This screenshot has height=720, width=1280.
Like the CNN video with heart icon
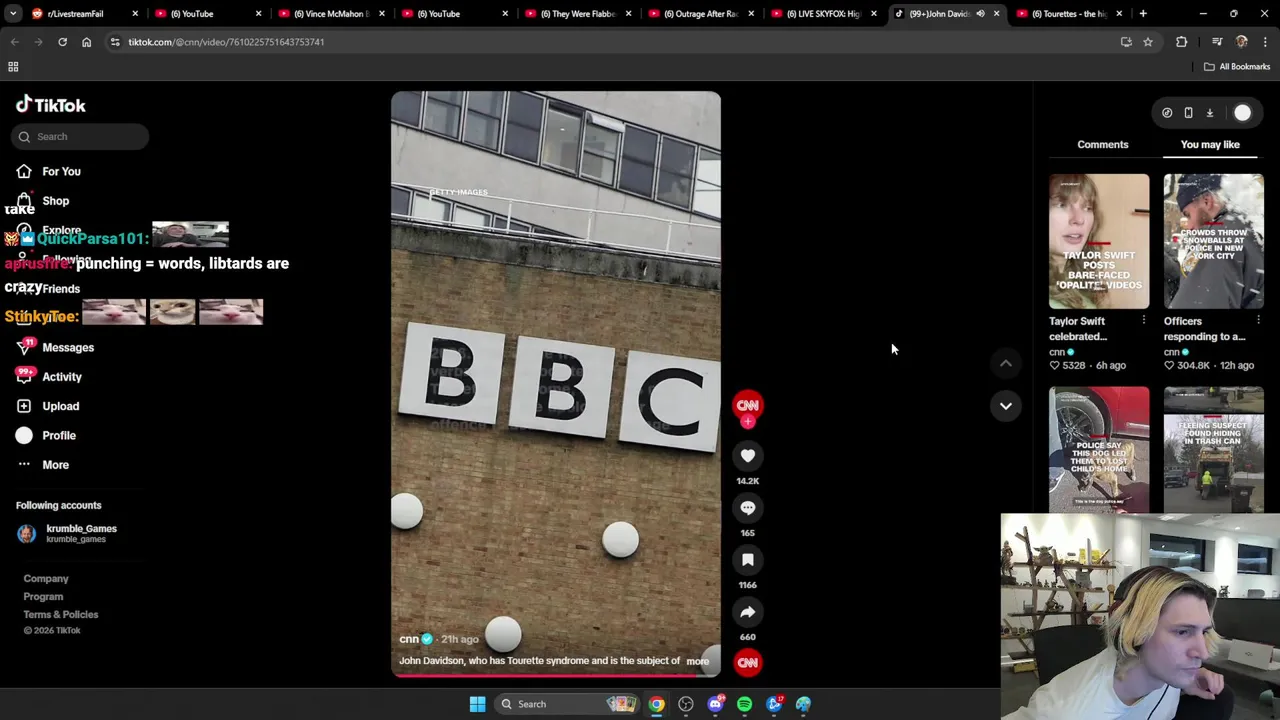click(747, 456)
